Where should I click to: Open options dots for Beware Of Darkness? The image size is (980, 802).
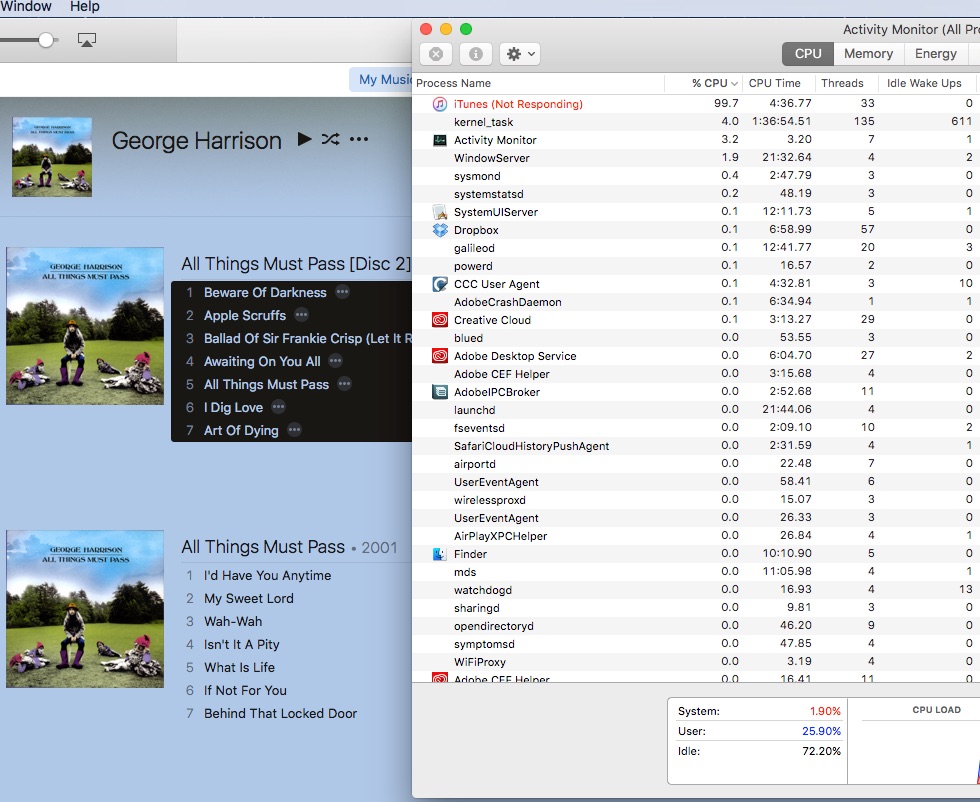click(x=342, y=292)
